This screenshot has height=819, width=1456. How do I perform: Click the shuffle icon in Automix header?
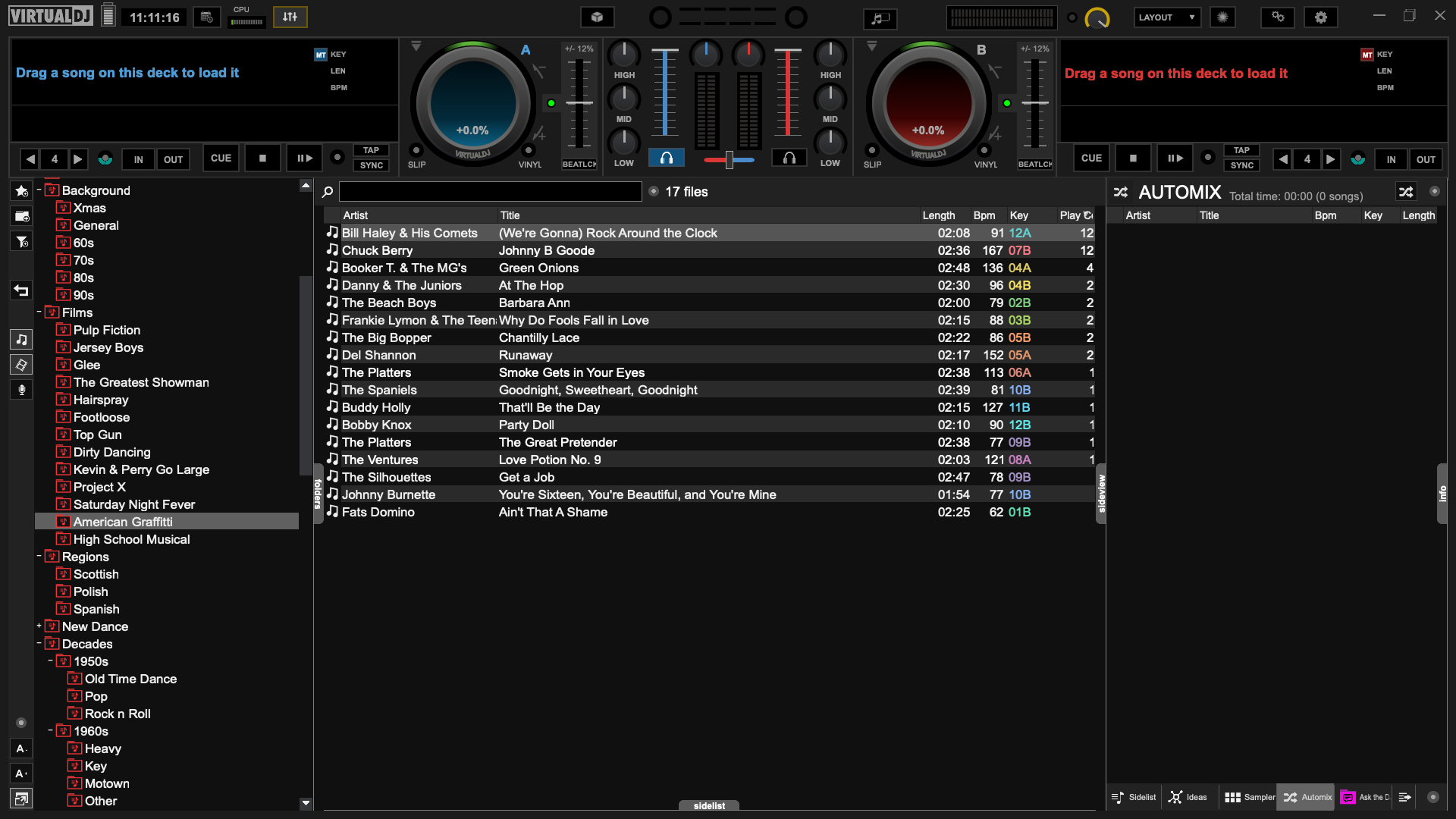click(1406, 192)
